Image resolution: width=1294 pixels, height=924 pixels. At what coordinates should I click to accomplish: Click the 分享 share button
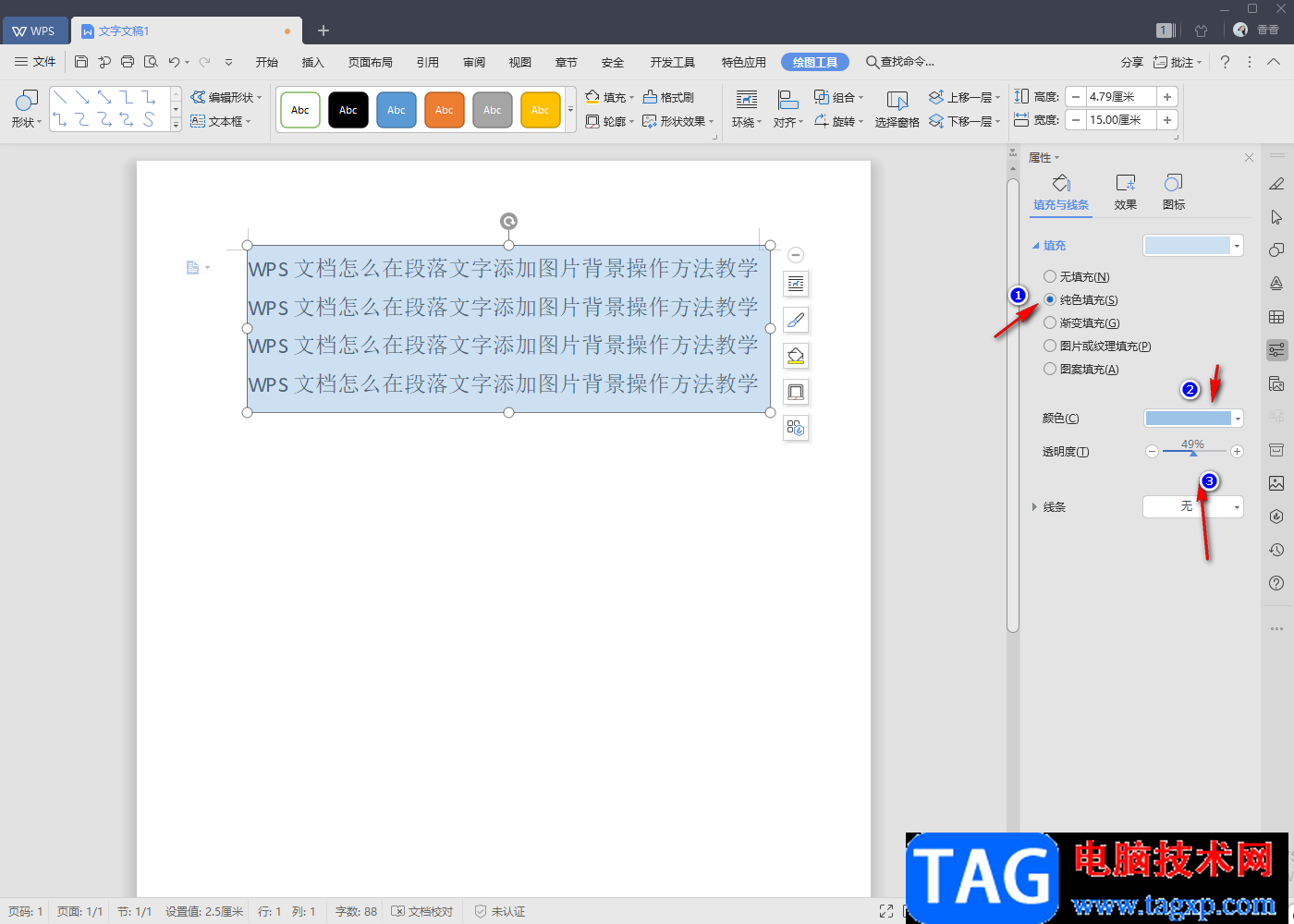pyautogui.click(x=1132, y=62)
